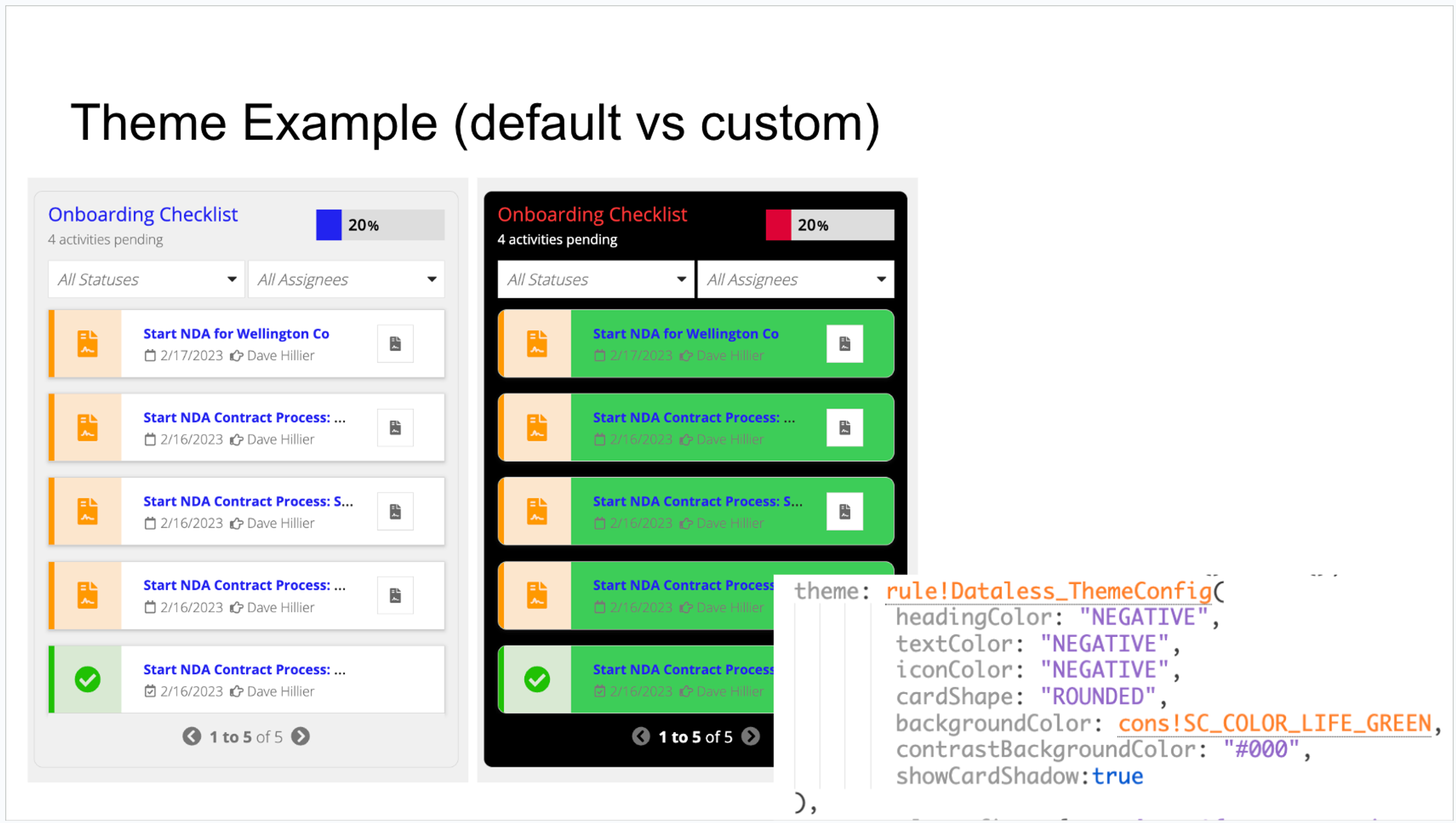This screenshot has width=1456, height=823.
Task: Click the pointing-hand assignee icon on light-theme Wellington Co card
Action: point(237,355)
